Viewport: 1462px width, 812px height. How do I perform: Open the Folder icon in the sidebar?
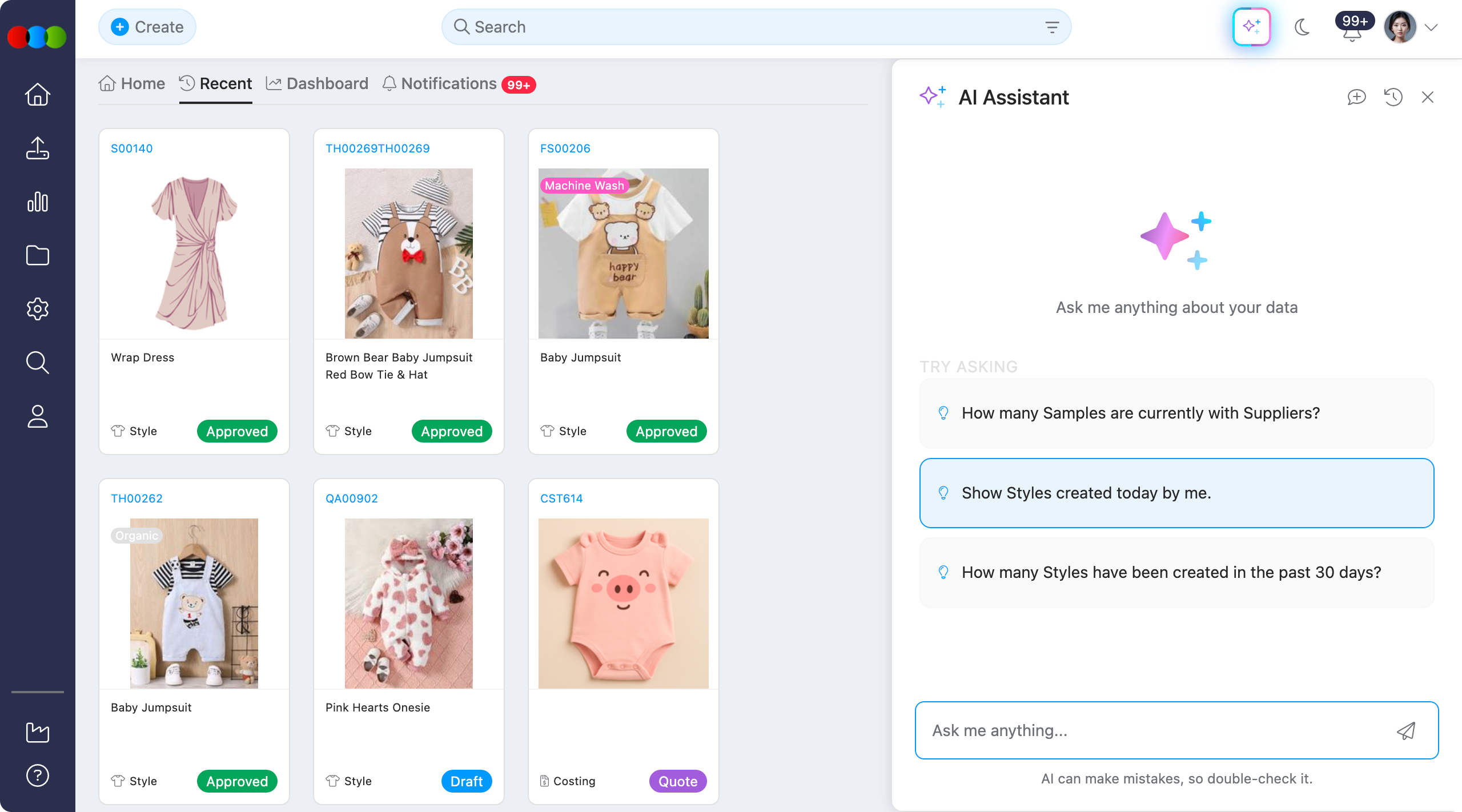37,255
